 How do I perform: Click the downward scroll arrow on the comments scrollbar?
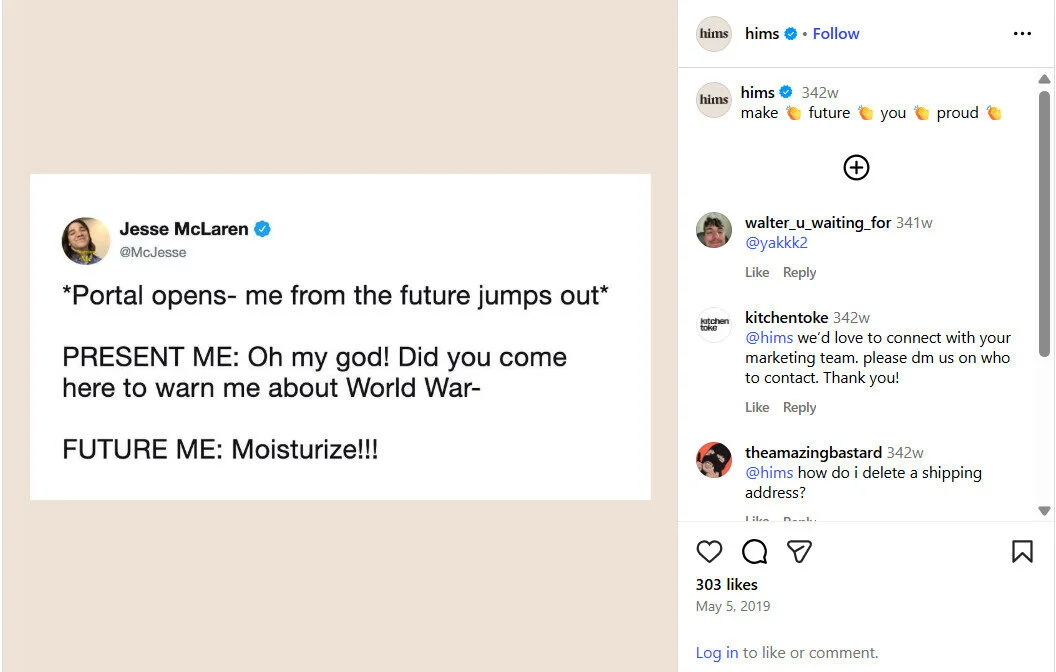coord(1046,511)
